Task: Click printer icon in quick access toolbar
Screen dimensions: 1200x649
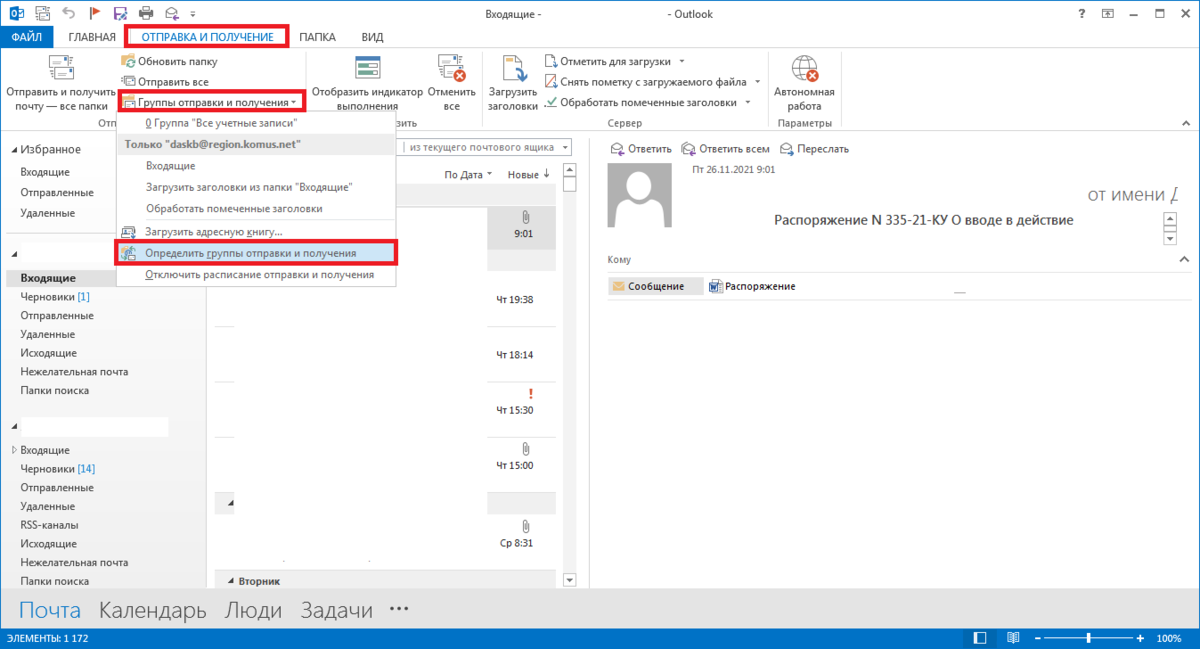Action: point(146,14)
